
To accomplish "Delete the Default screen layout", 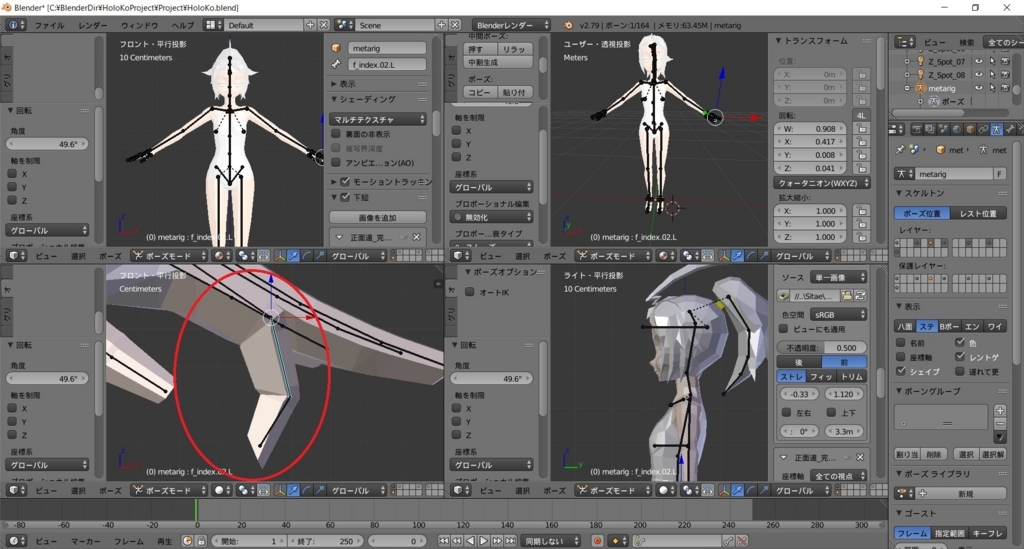I will point(323,25).
